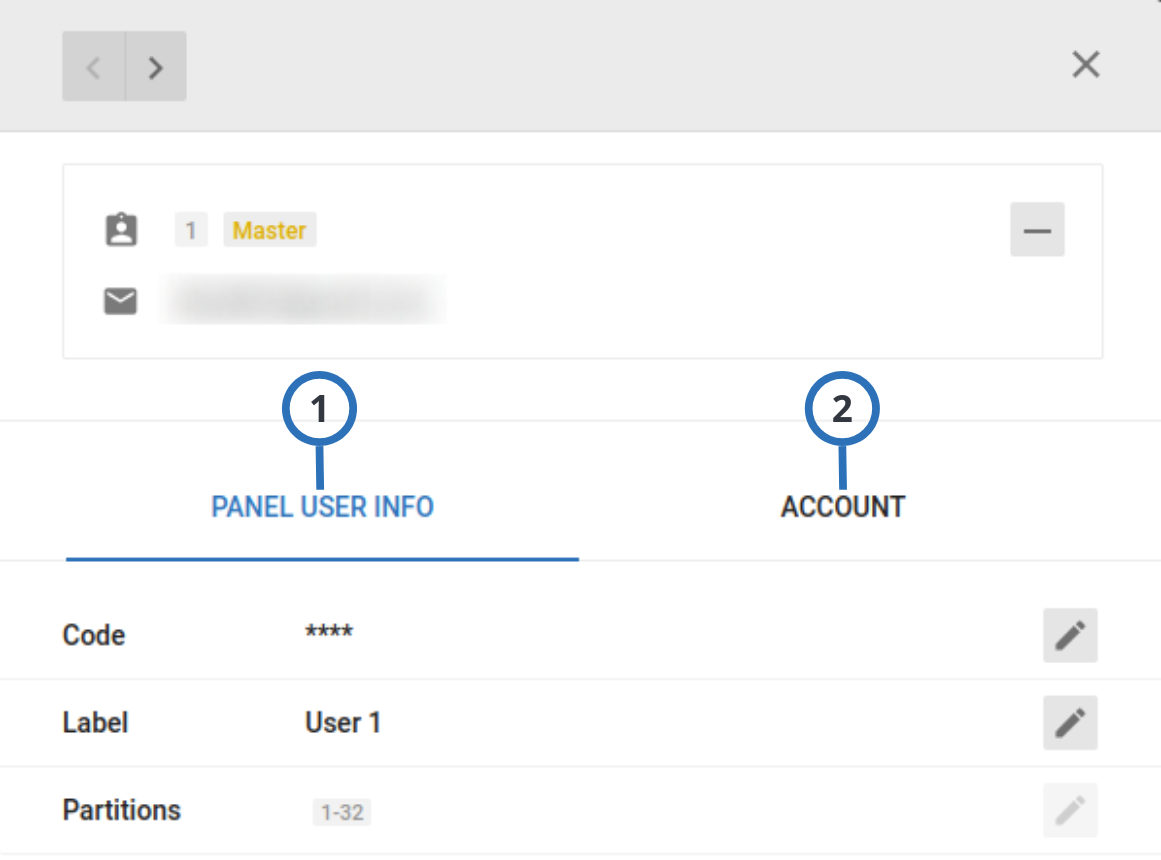Click the User 1 label value

[x=343, y=722]
